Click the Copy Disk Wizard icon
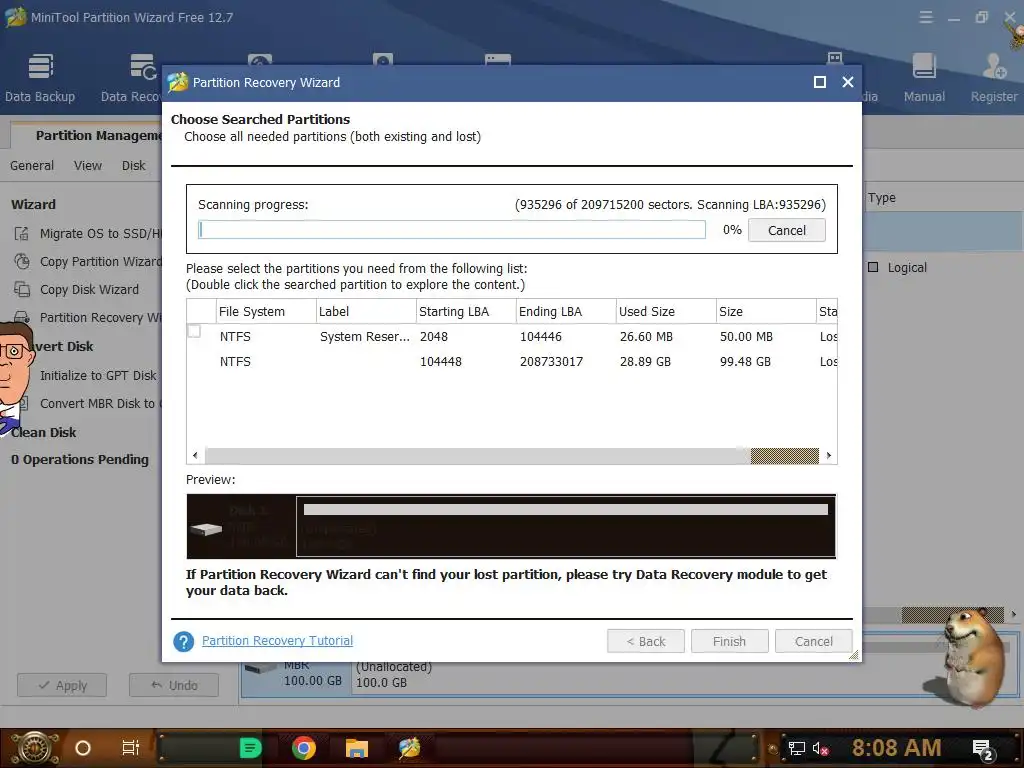The width and height of the screenshot is (1024, 768). point(22,290)
